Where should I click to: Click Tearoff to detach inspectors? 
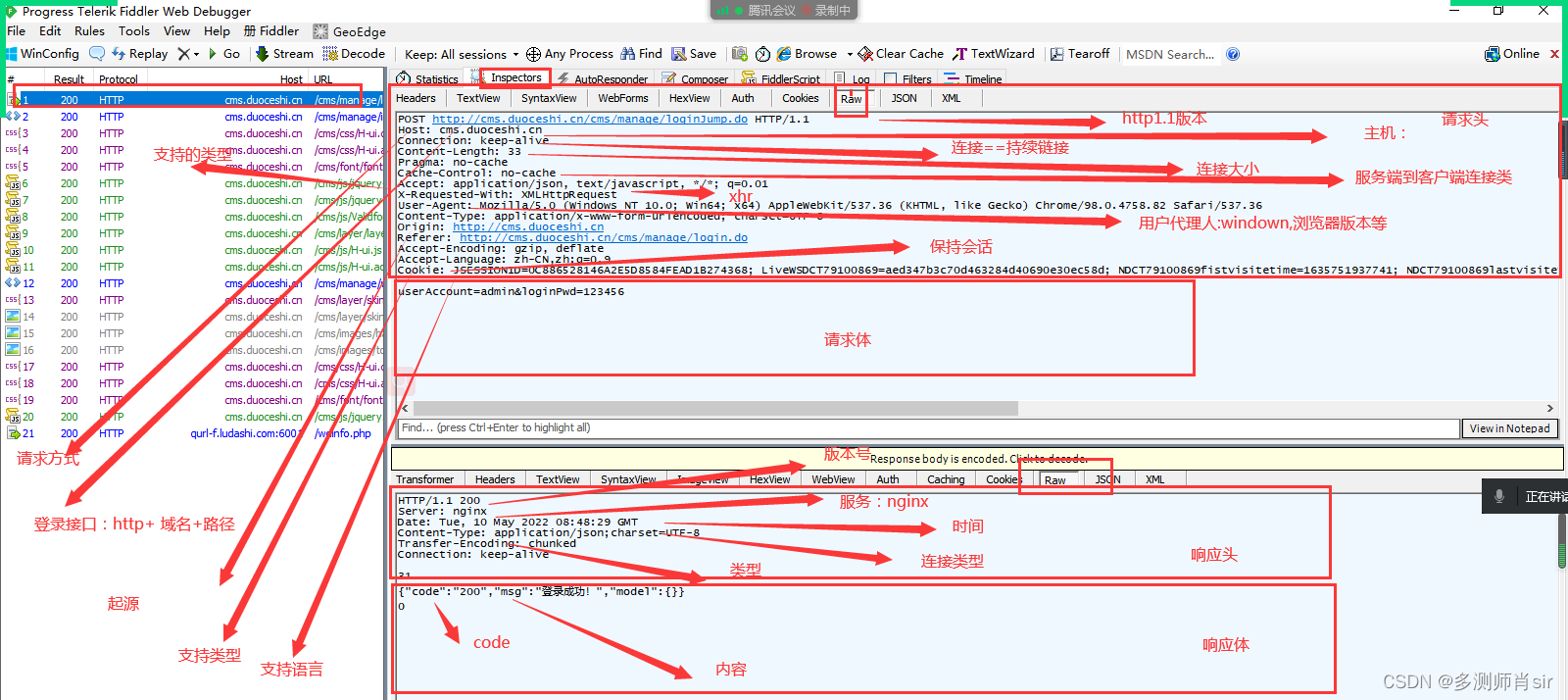coord(1080,54)
